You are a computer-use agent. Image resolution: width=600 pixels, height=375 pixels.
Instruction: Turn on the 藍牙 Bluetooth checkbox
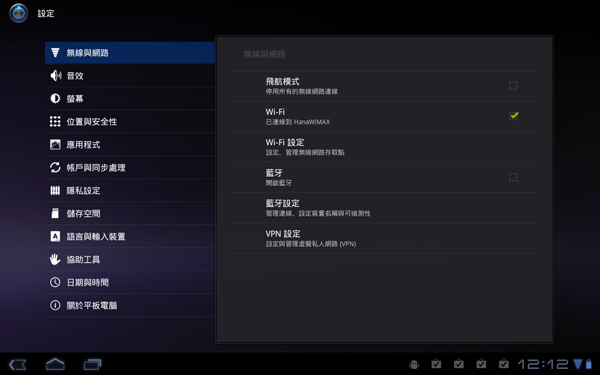[513, 177]
